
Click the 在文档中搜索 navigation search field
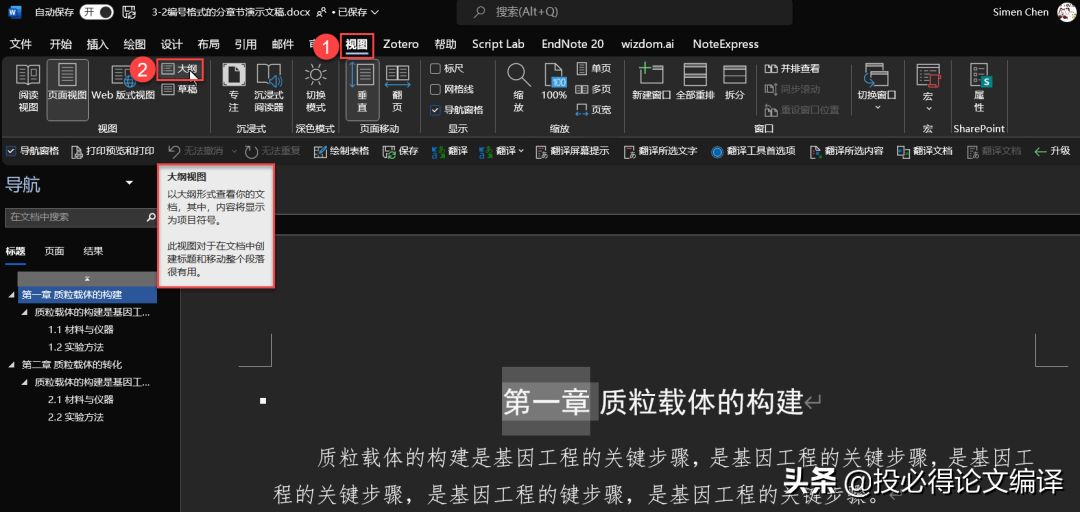tap(75, 217)
